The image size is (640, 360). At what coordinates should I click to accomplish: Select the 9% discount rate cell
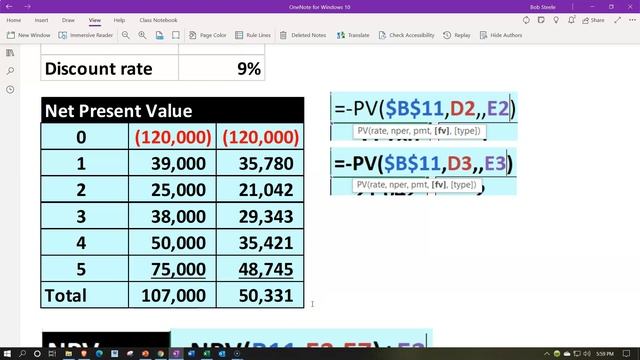point(222,68)
